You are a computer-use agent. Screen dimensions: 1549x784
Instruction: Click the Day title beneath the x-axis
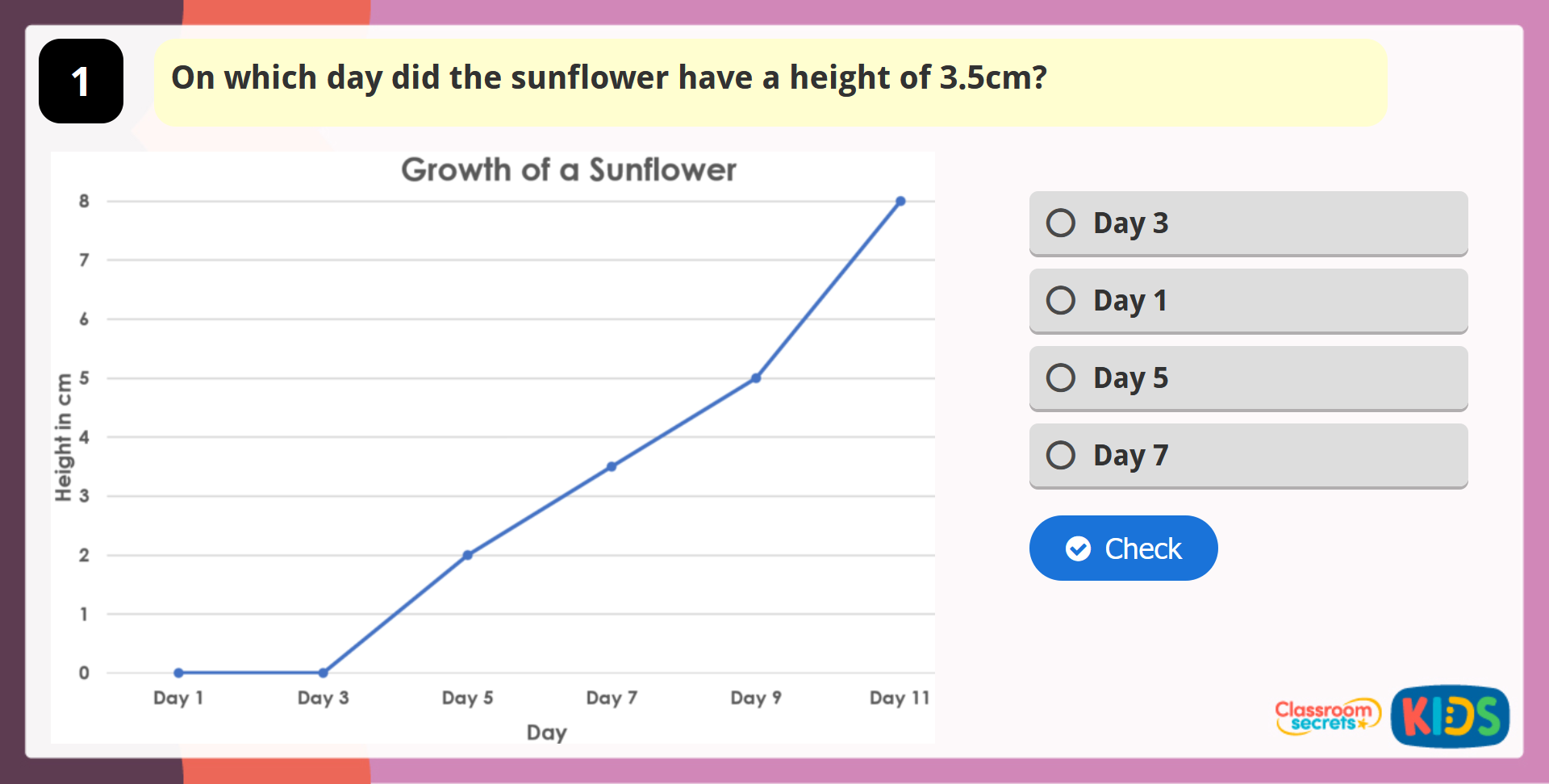point(547,732)
